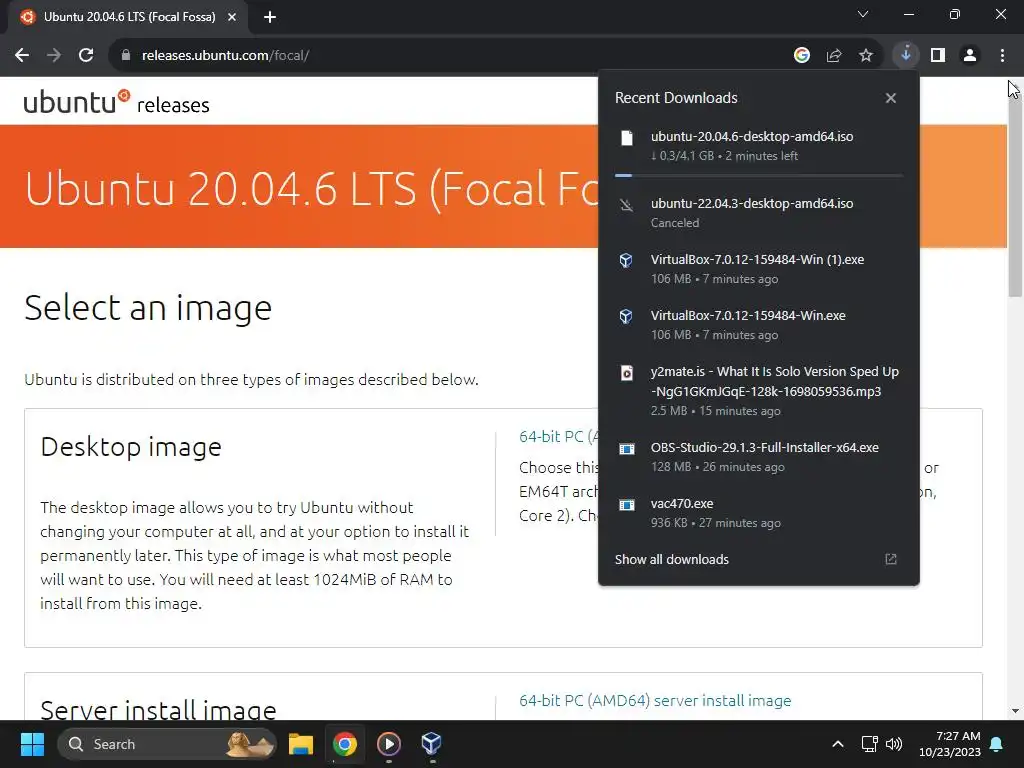The width and height of the screenshot is (1024, 768).
Task: Click the mp3 file icon for y2mate download
Action: coord(627,373)
